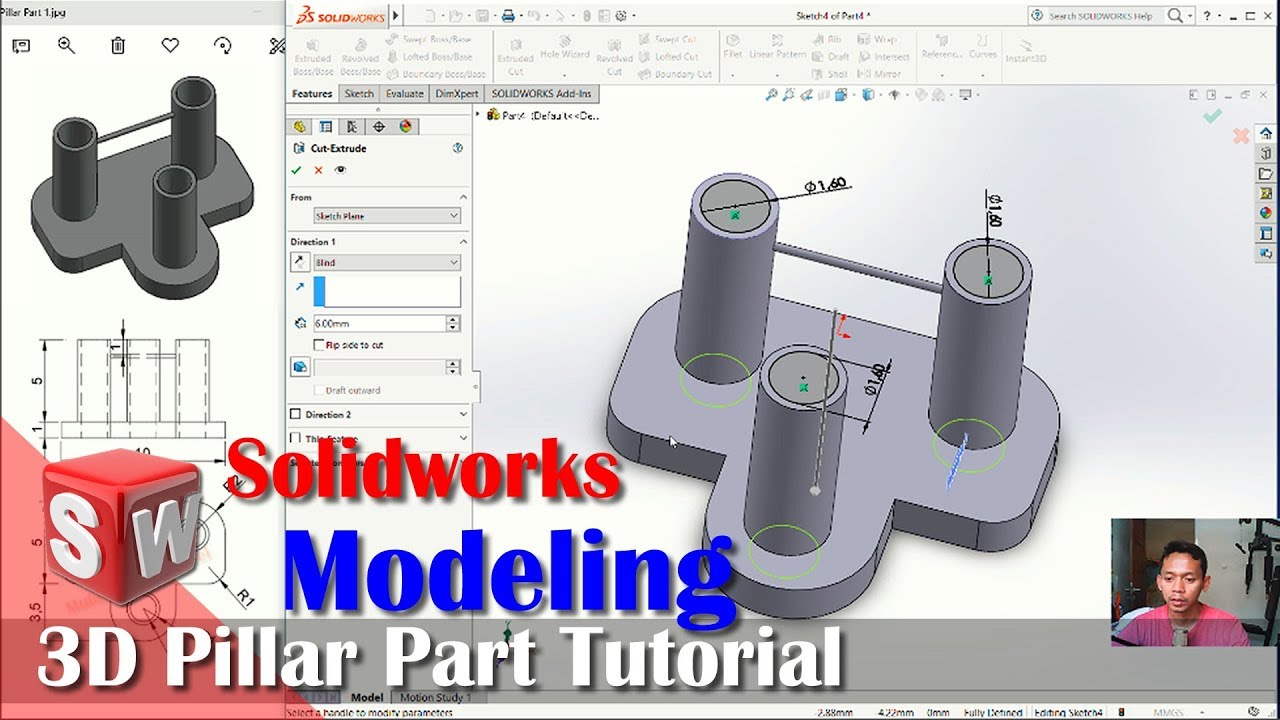Viewport: 1280px width, 720px height.
Task: Click Reverse Direction button beside Blind
Action: point(299,262)
